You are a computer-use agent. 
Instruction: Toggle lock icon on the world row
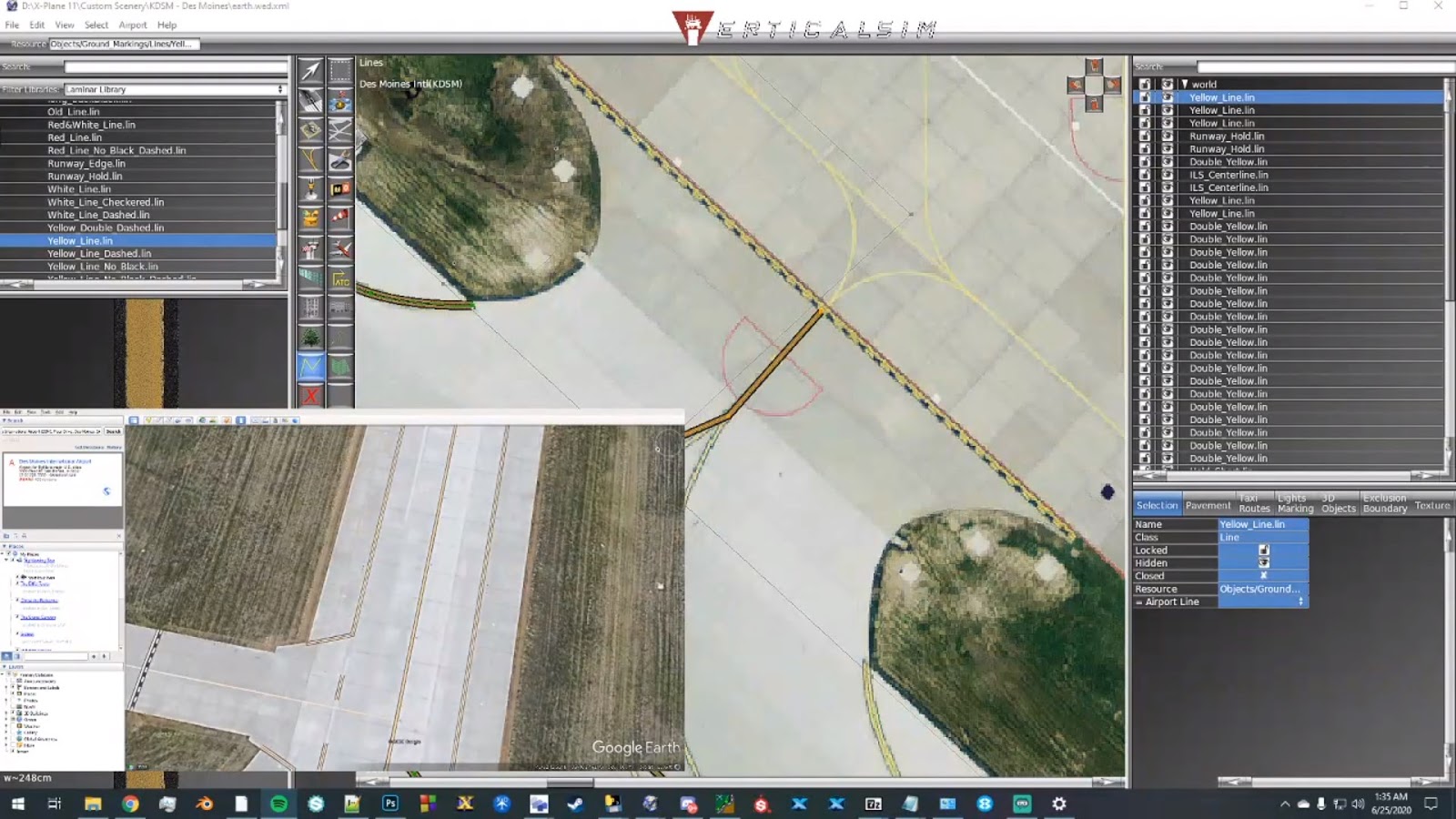(1145, 84)
